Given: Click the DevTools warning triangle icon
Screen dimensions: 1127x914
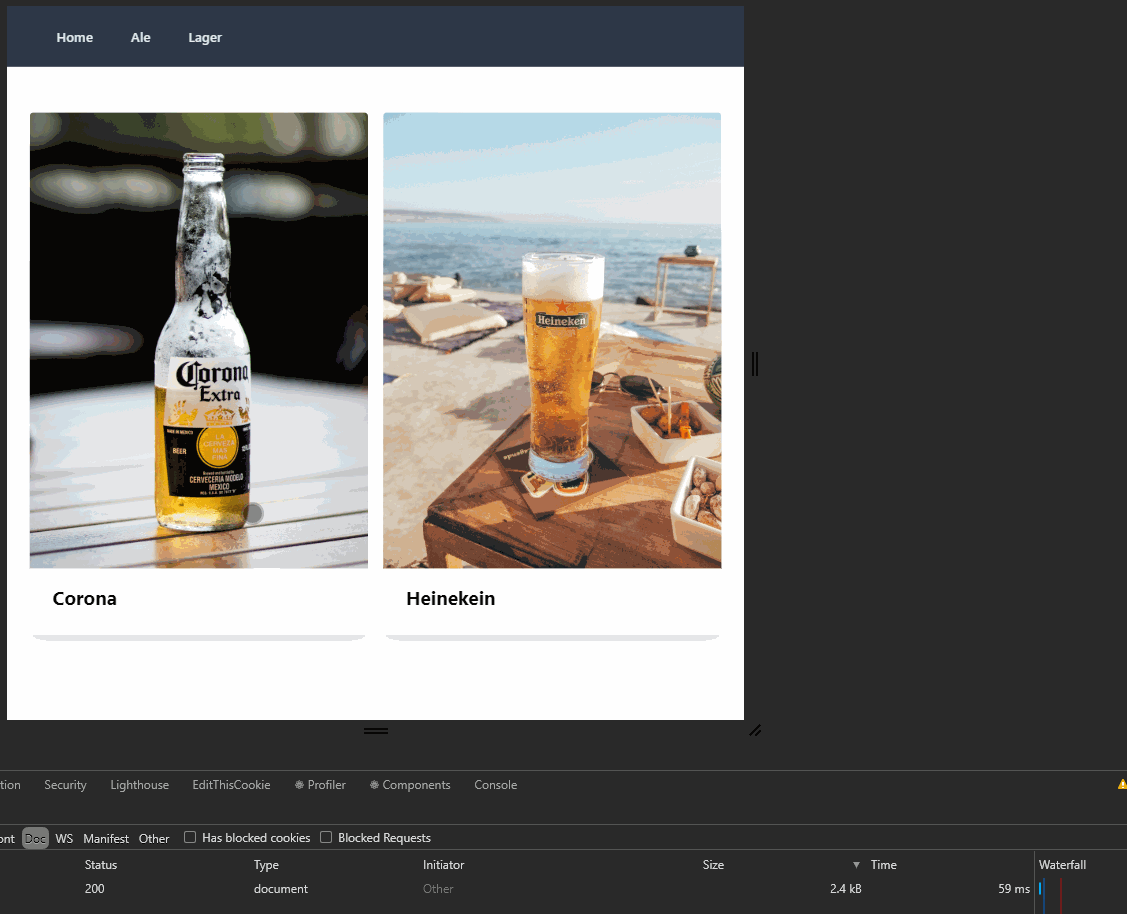Looking at the screenshot, I should [x=1122, y=784].
